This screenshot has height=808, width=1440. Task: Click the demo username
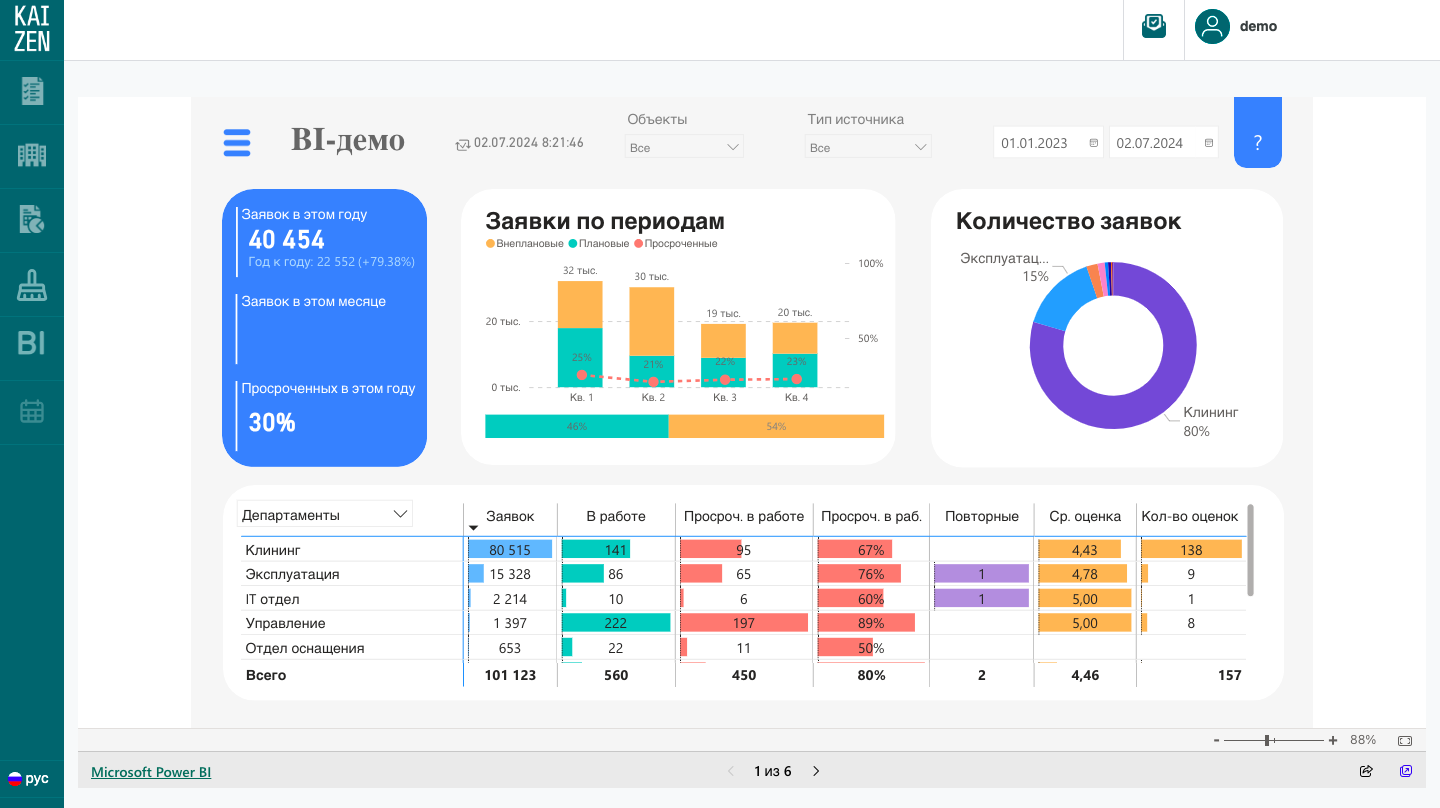point(1258,27)
